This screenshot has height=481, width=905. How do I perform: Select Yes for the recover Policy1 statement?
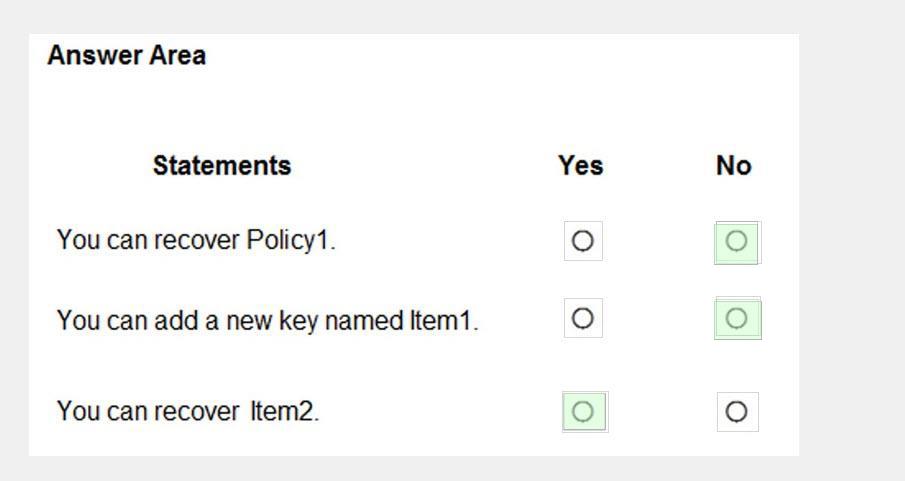pyautogui.click(x=583, y=241)
